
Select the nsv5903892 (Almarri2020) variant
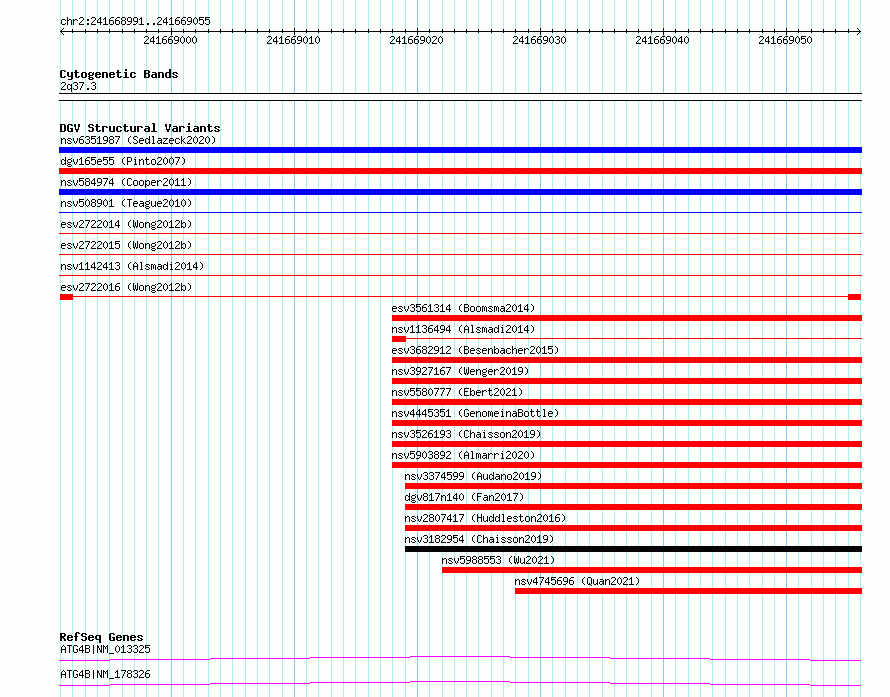coord(463,455)
